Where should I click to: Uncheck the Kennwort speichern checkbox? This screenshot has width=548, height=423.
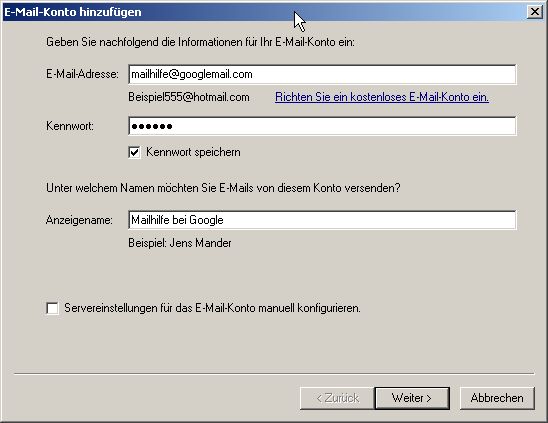(x=134, y=152)
